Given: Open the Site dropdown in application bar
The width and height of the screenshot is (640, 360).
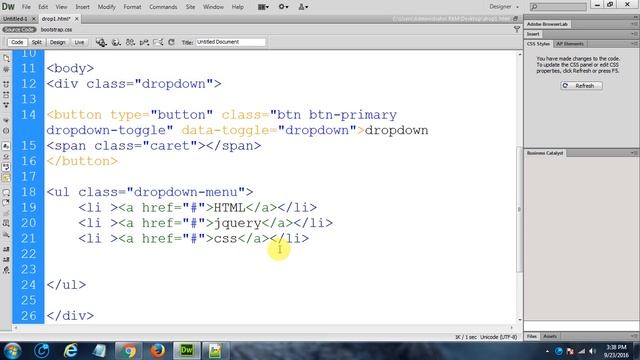Looking at the screenshot, I should pyautogui.click(x=303, y=7).
